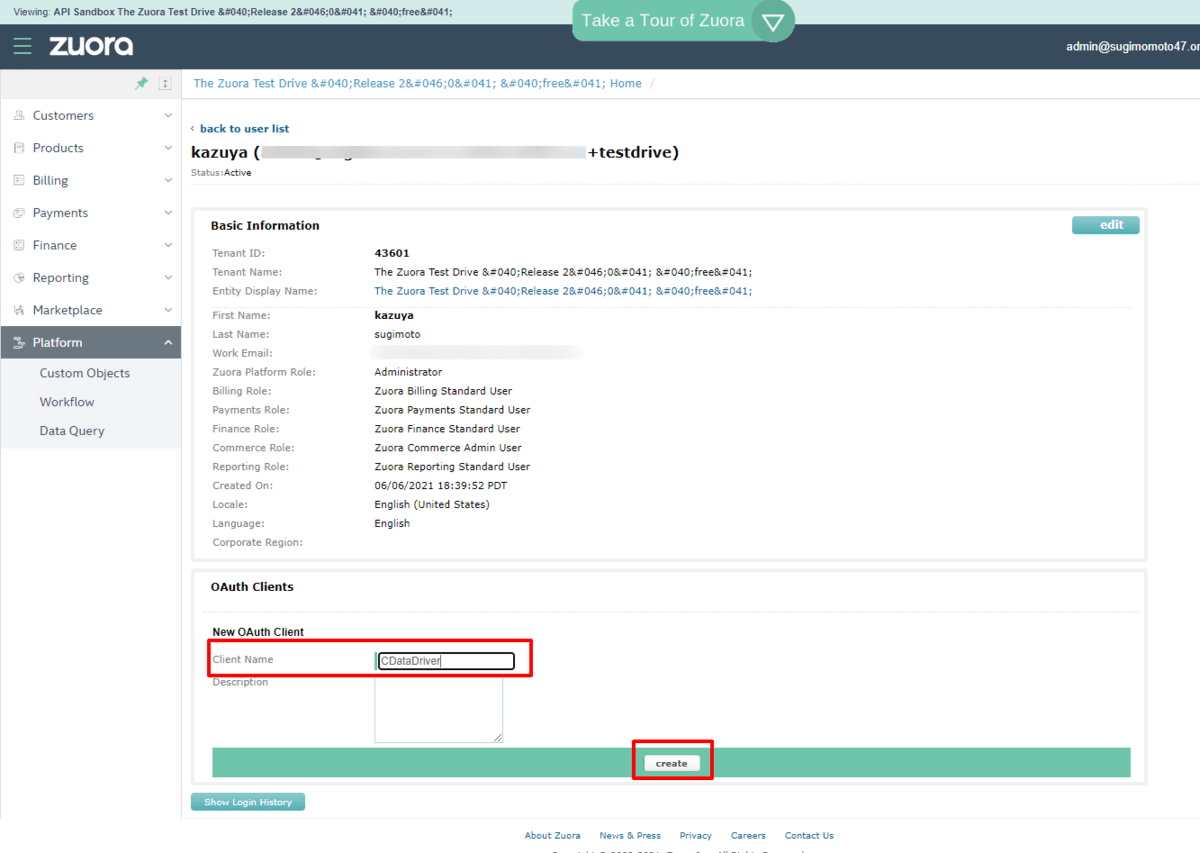
Task: Click the admin account email in header
Action: tap(1133, 46)
